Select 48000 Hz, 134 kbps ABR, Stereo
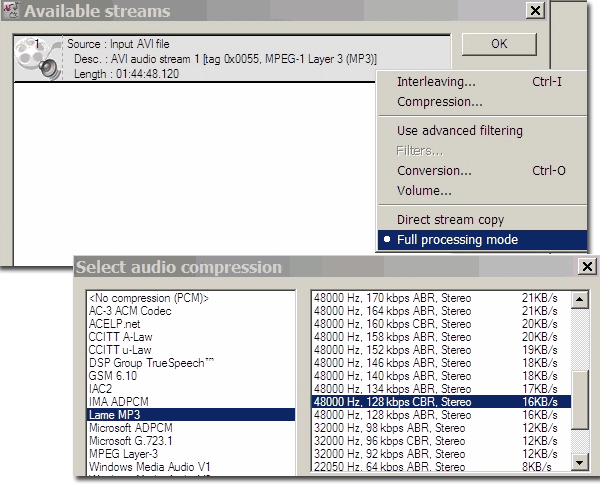The width and height of the screenshot is (600, 484). pos(441,389)
